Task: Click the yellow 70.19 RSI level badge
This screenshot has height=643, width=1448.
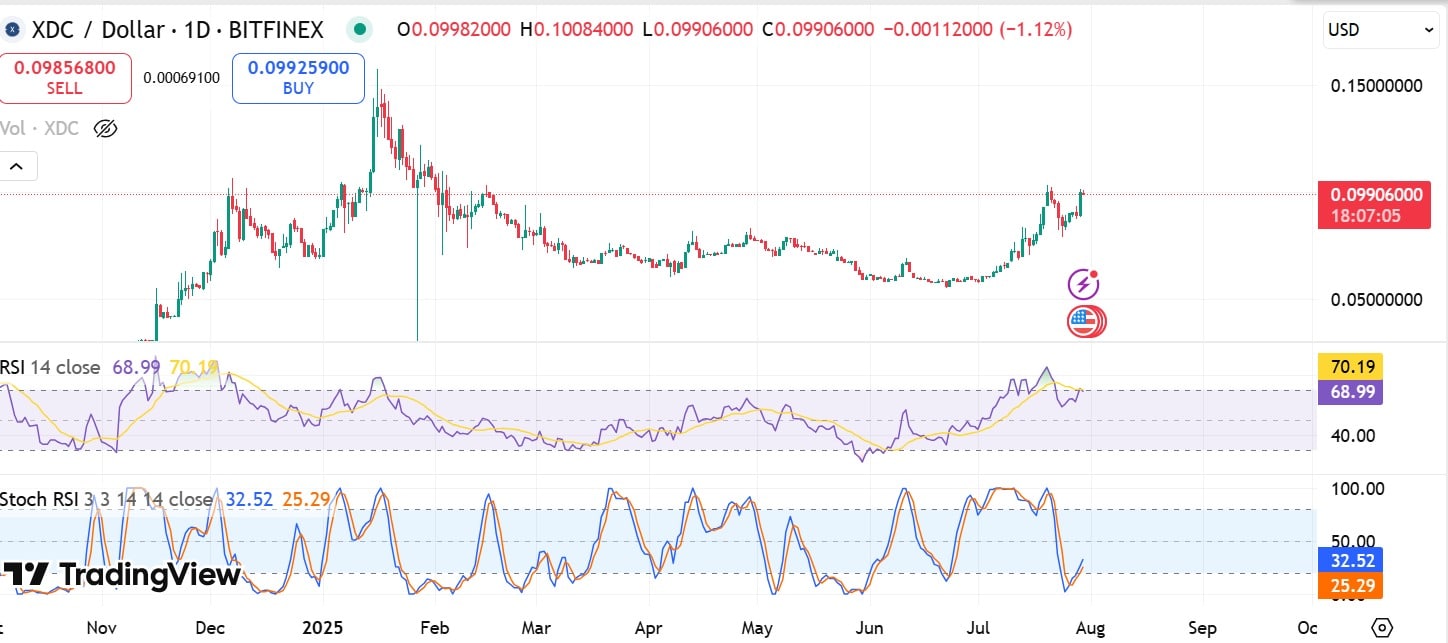Action: (1350, 366)
